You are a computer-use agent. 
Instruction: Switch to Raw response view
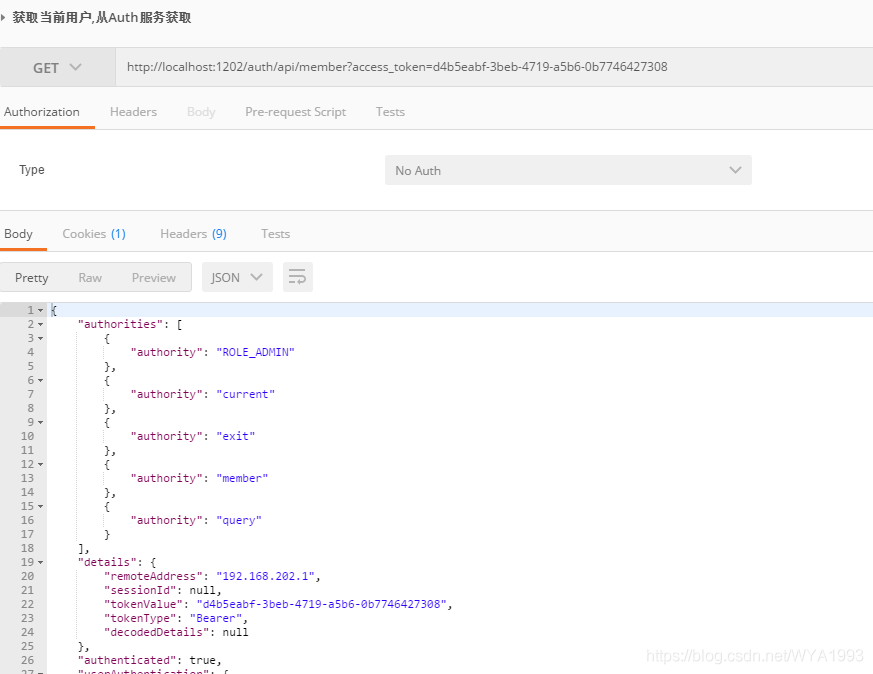(90, 278)
